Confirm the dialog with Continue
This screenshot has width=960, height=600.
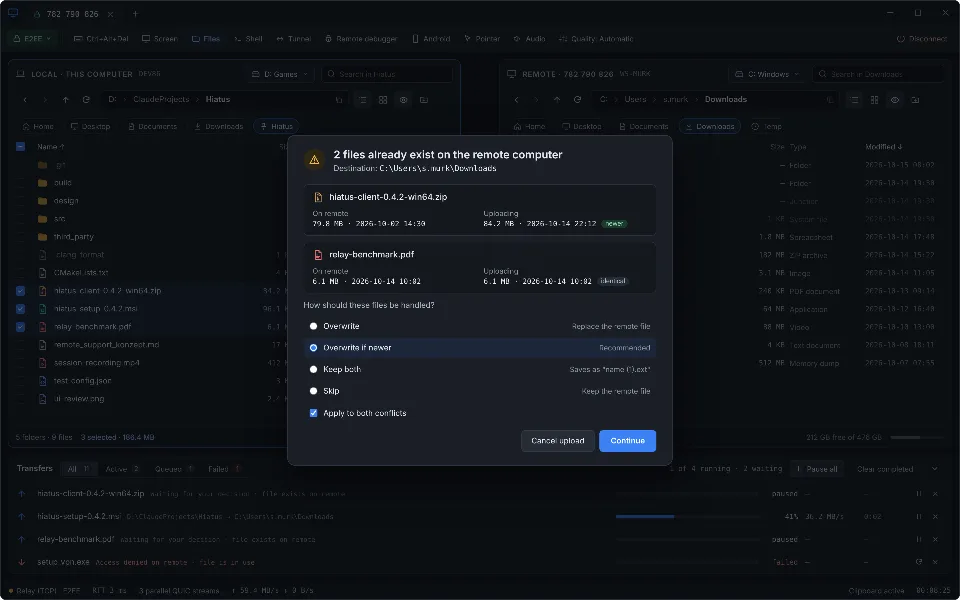coord(628,441)
